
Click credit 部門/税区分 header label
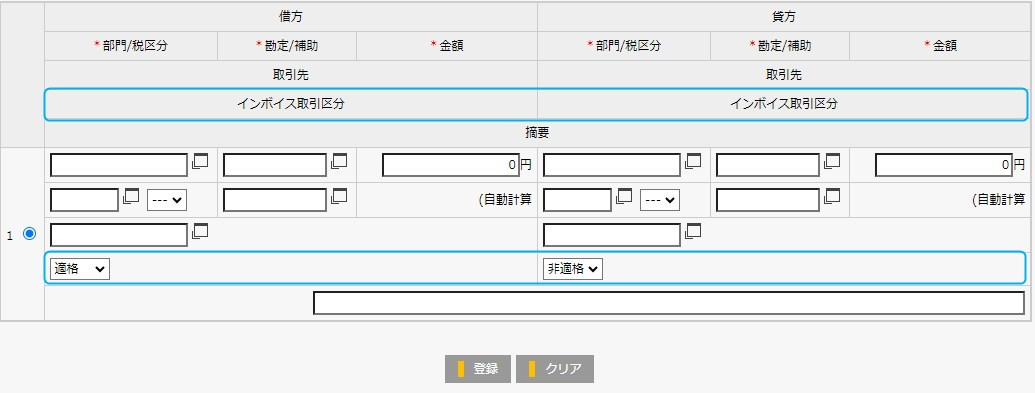click(624, 46)
